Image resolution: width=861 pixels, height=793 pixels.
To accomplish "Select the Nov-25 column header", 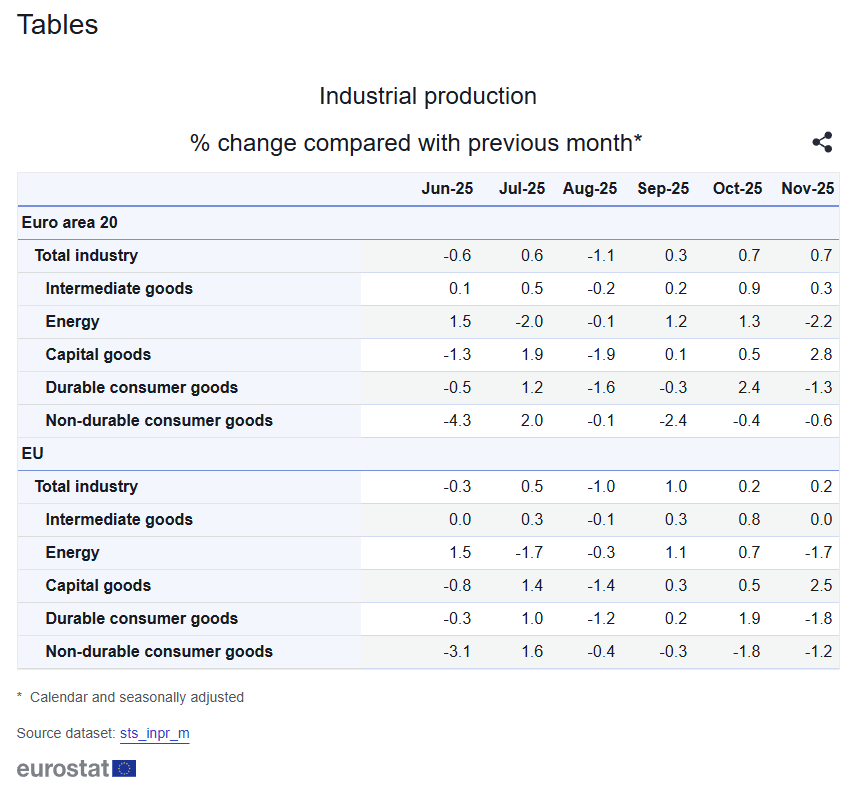I will click(807, 188).
